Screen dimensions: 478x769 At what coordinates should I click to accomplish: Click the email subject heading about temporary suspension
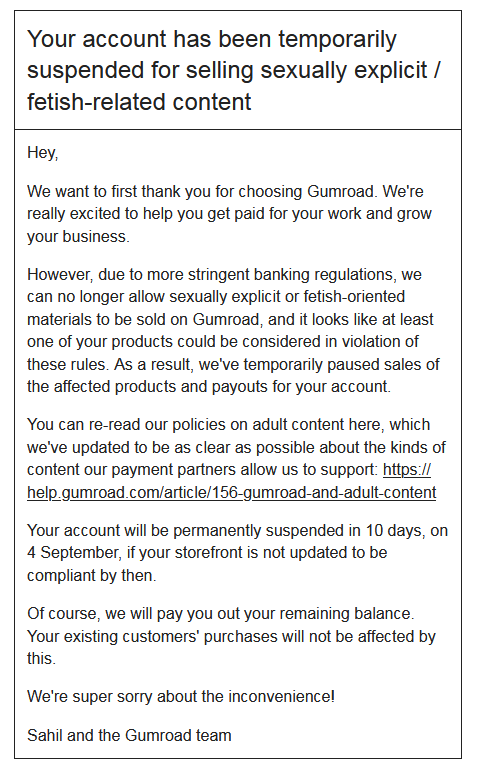234,70
